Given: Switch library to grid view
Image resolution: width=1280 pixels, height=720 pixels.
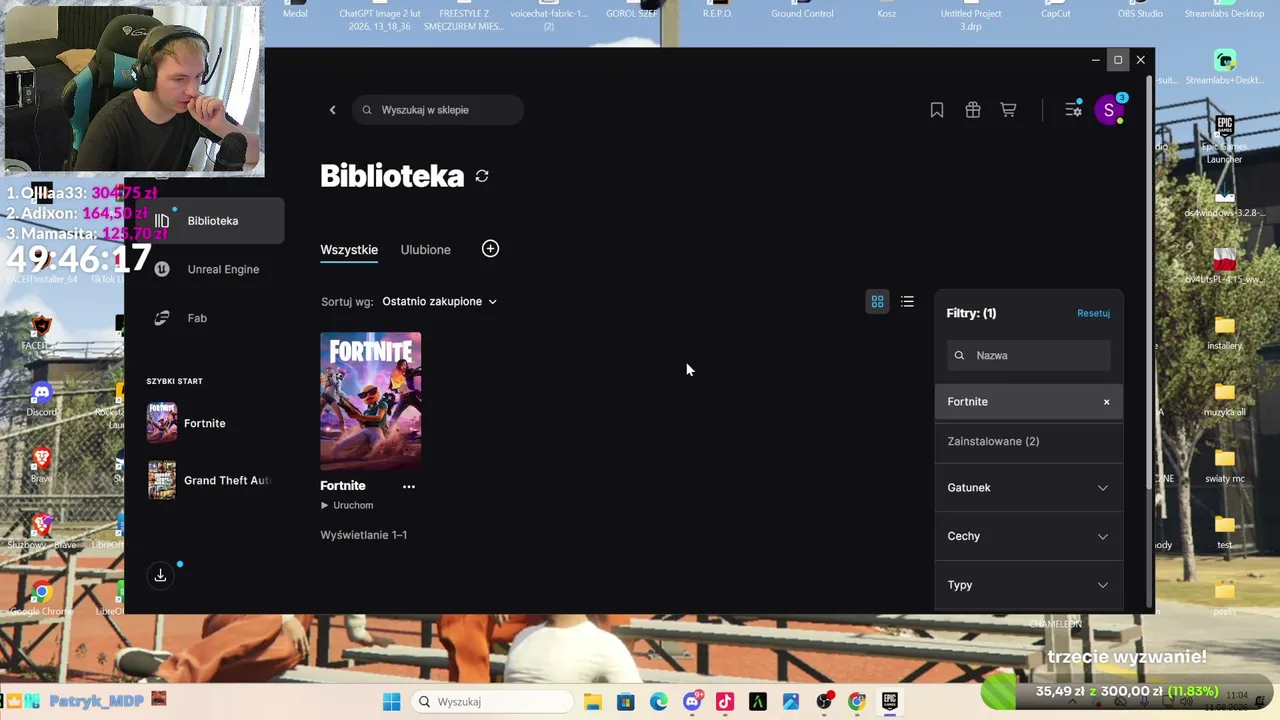Looking at the screenshot, I should [x=877, y=301].
